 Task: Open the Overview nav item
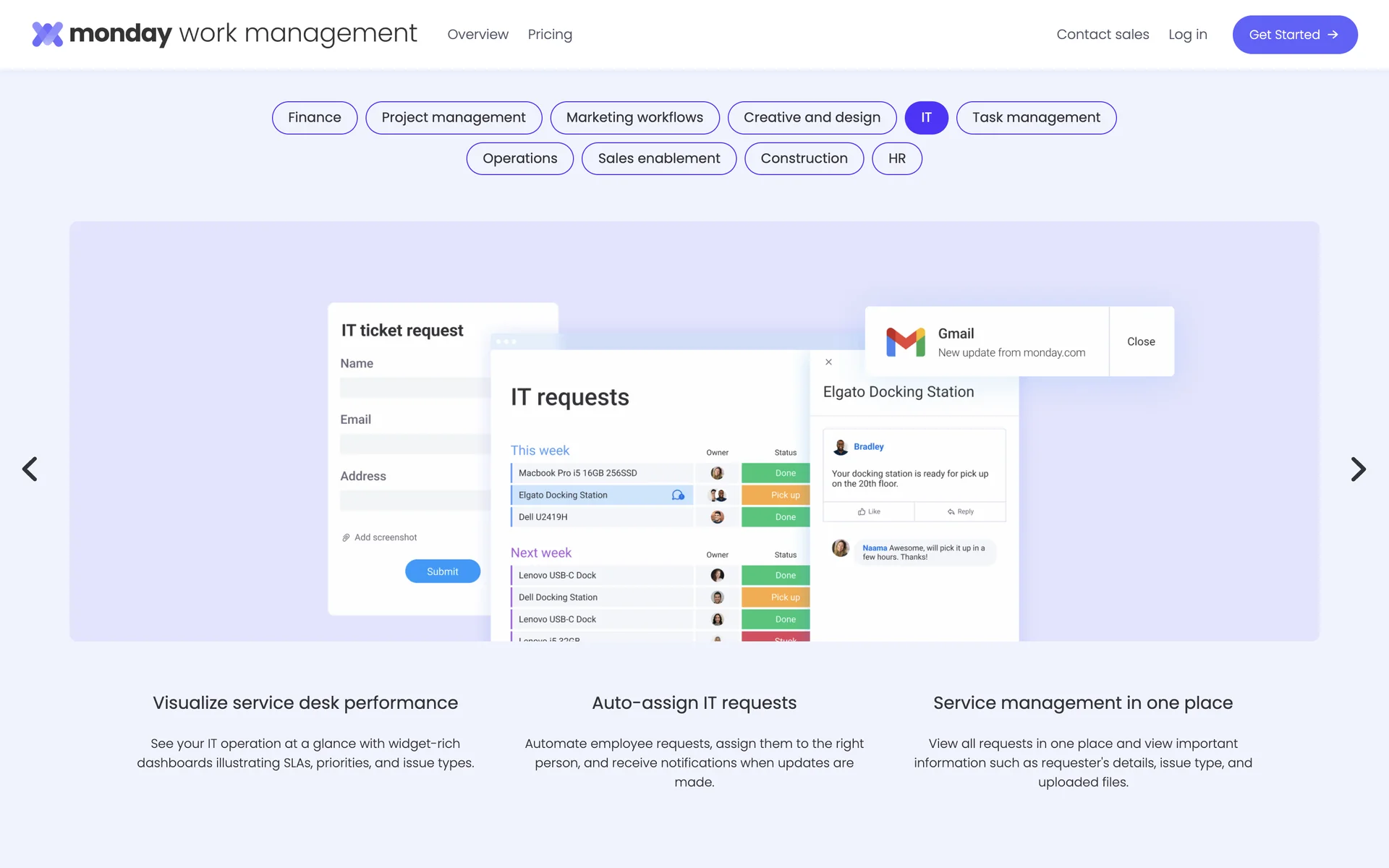point(477,35)
